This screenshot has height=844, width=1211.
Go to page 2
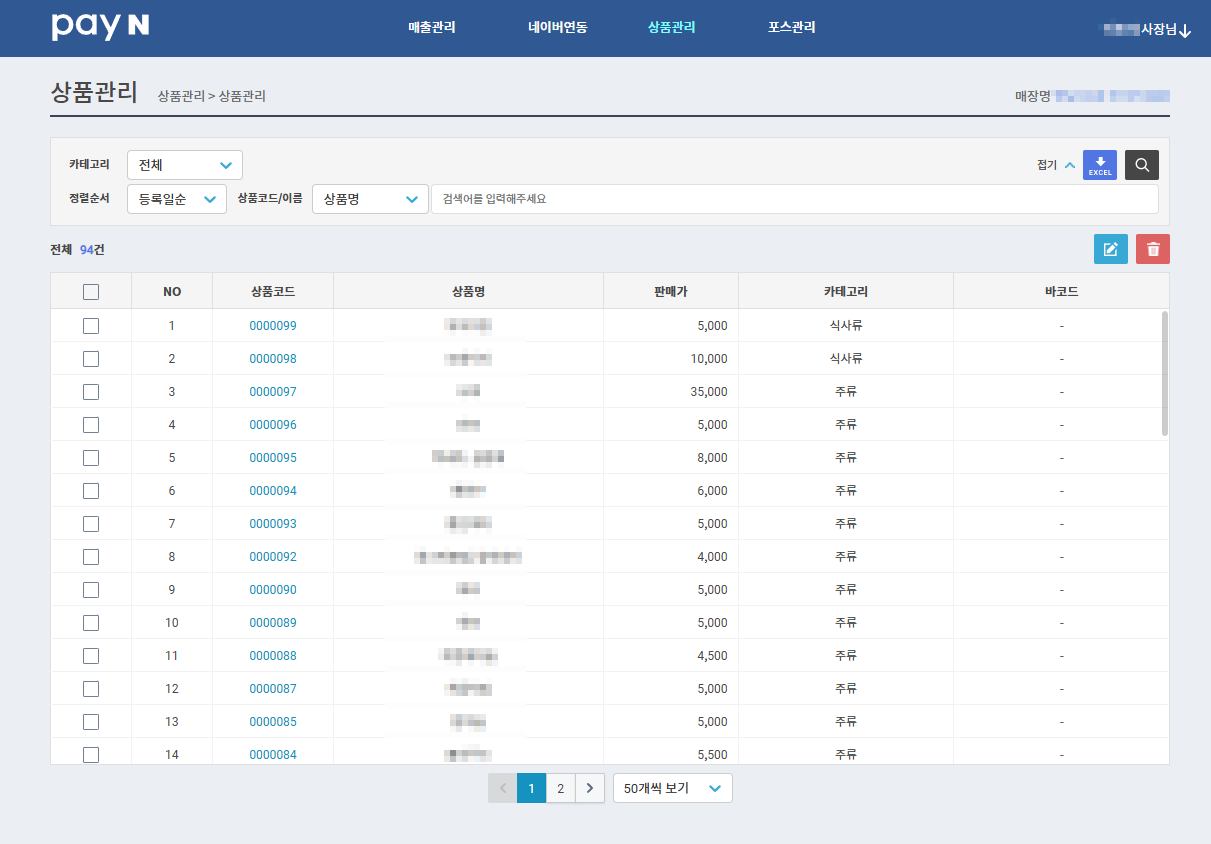pyautogui.click(x=561, y=788)
